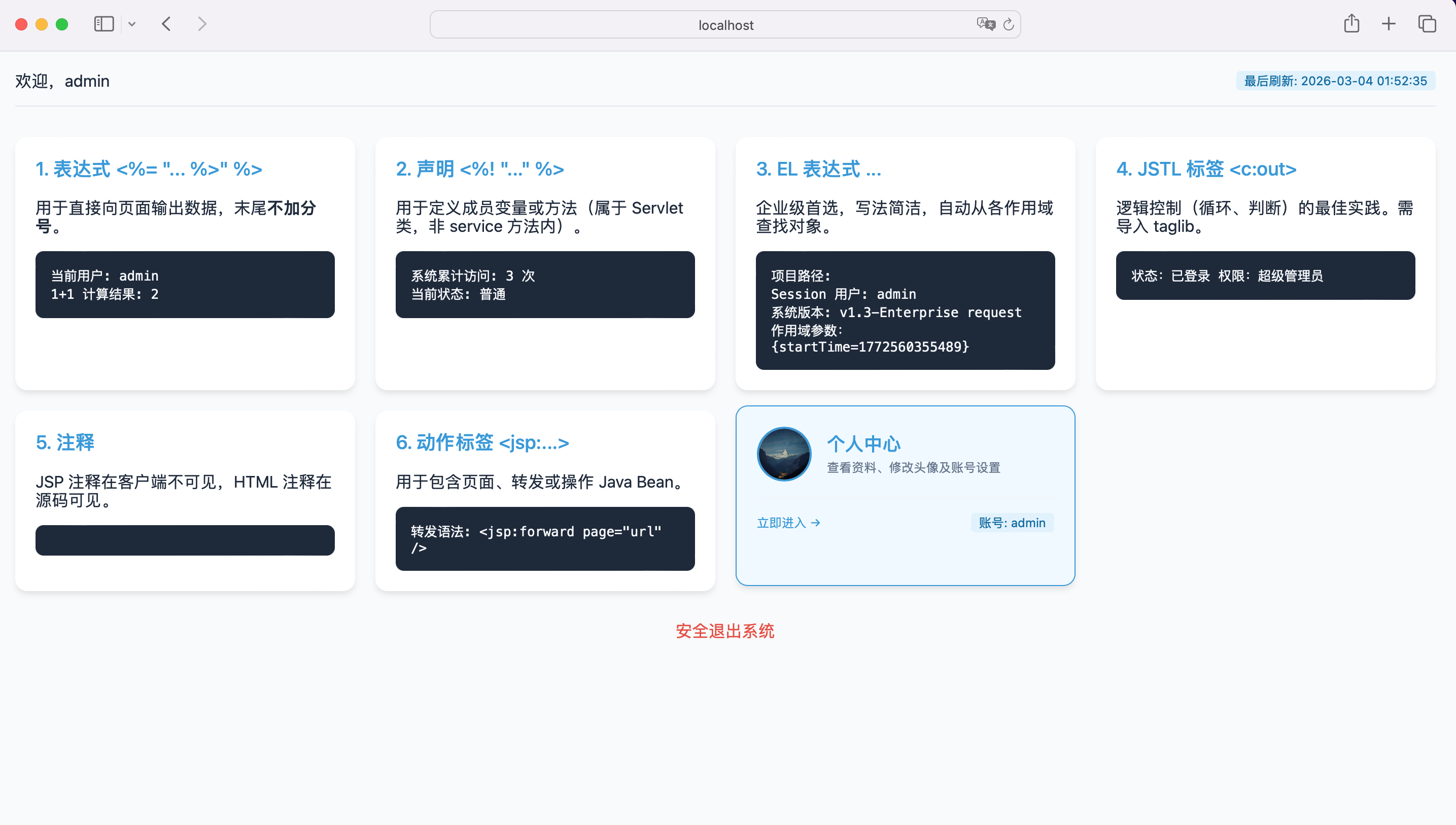The image size is (1456, 825).
Task: Click the 4. JSTL 标签 card title
Action: click(1206, 169)
